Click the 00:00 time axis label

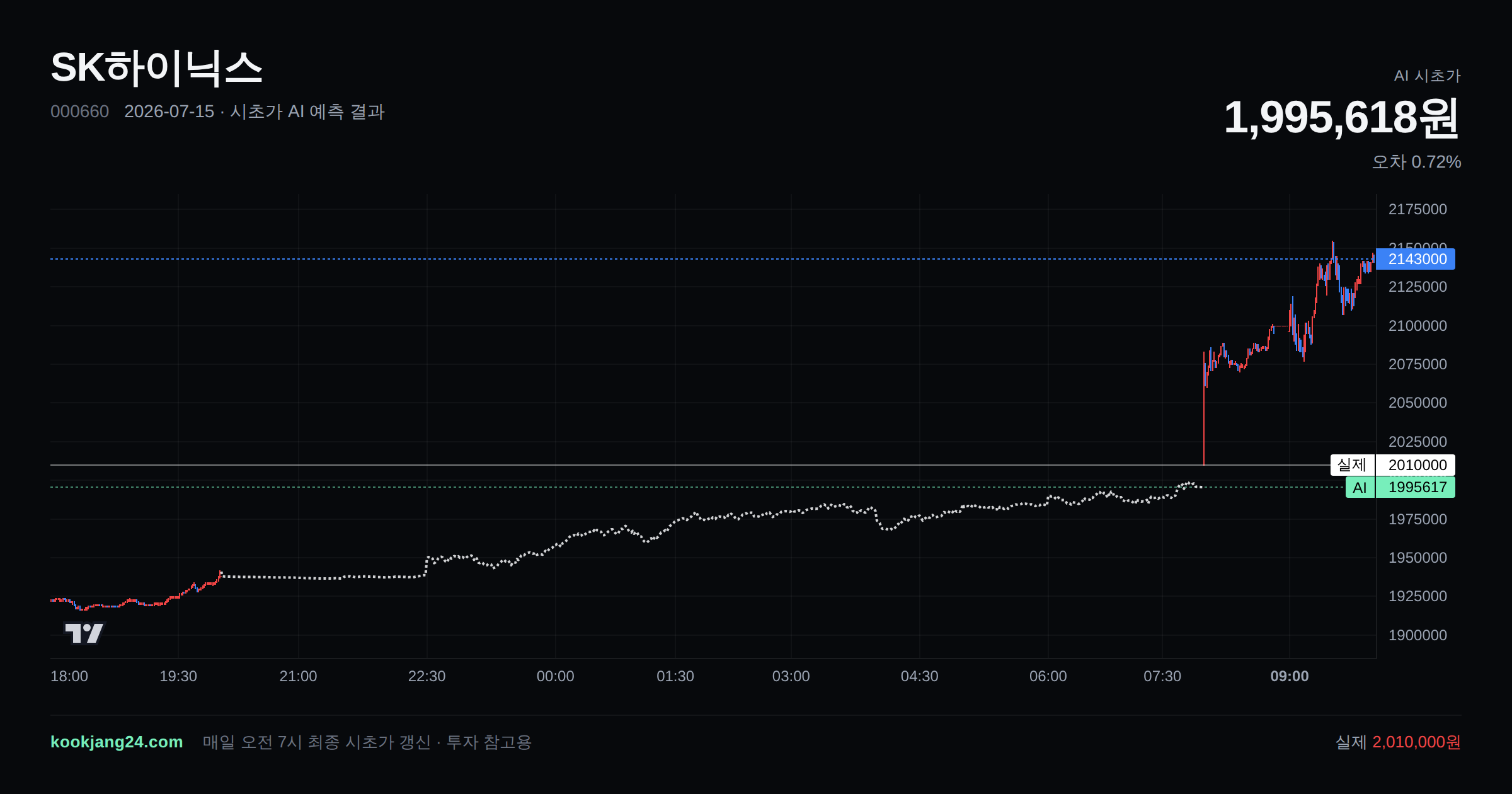point(555,676)
